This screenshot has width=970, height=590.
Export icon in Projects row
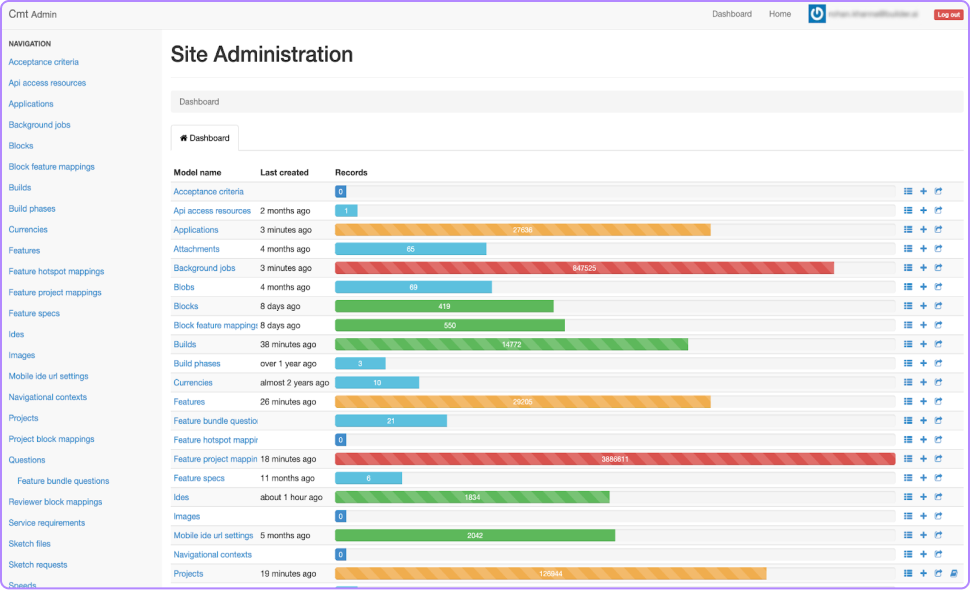coord(938,574)
